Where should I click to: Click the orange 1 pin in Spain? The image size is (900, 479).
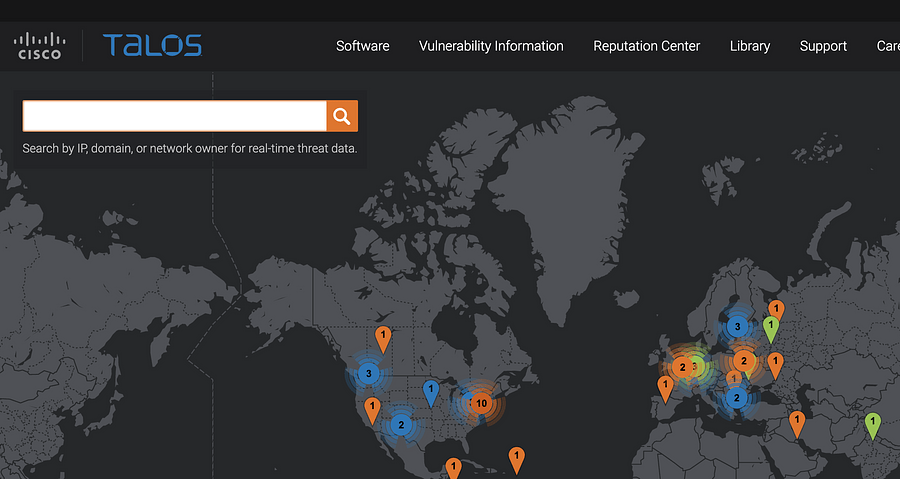pos(665,389)
